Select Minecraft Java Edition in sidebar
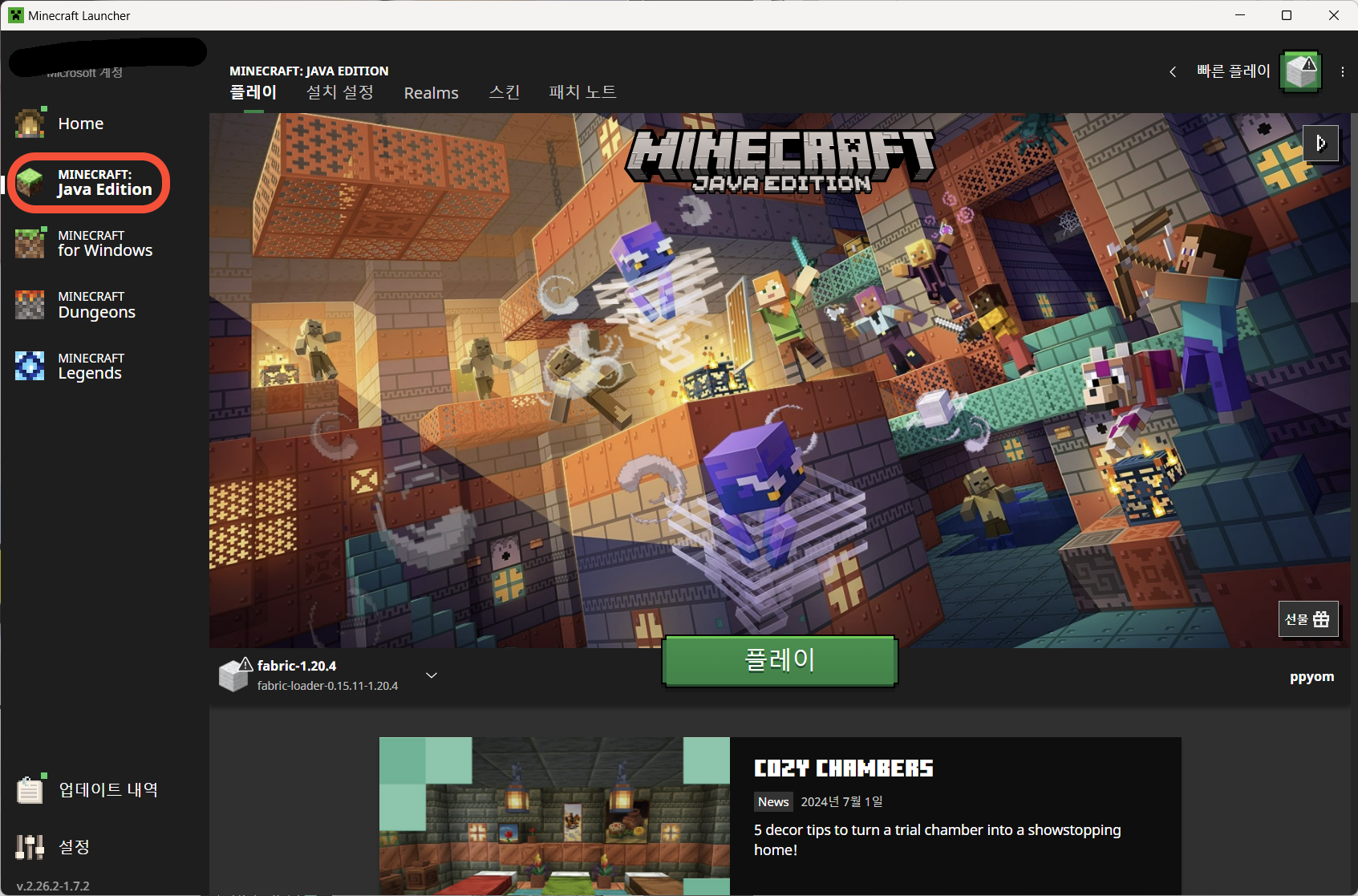 point(88,183)
